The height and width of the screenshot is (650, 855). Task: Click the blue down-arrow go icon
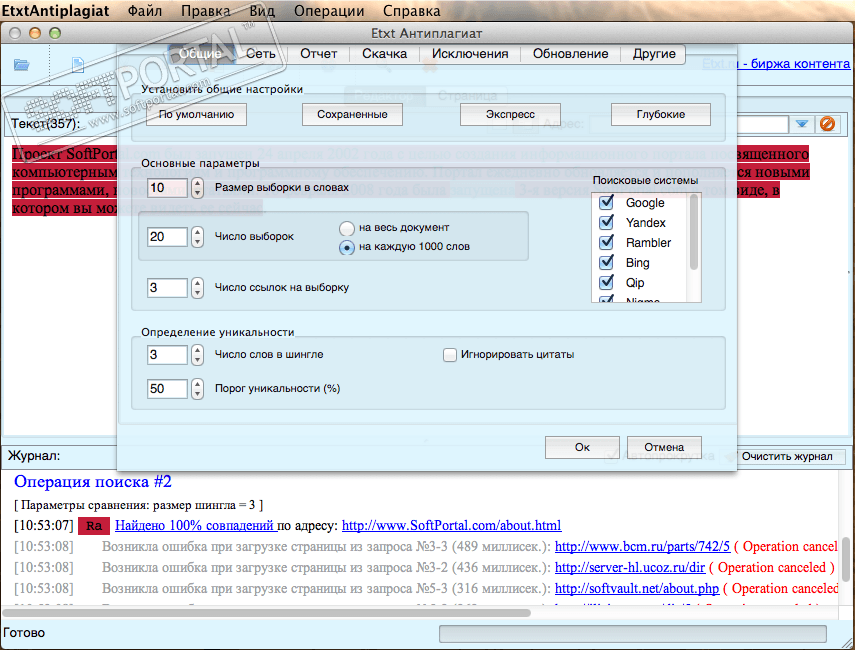tap(802, 124)
